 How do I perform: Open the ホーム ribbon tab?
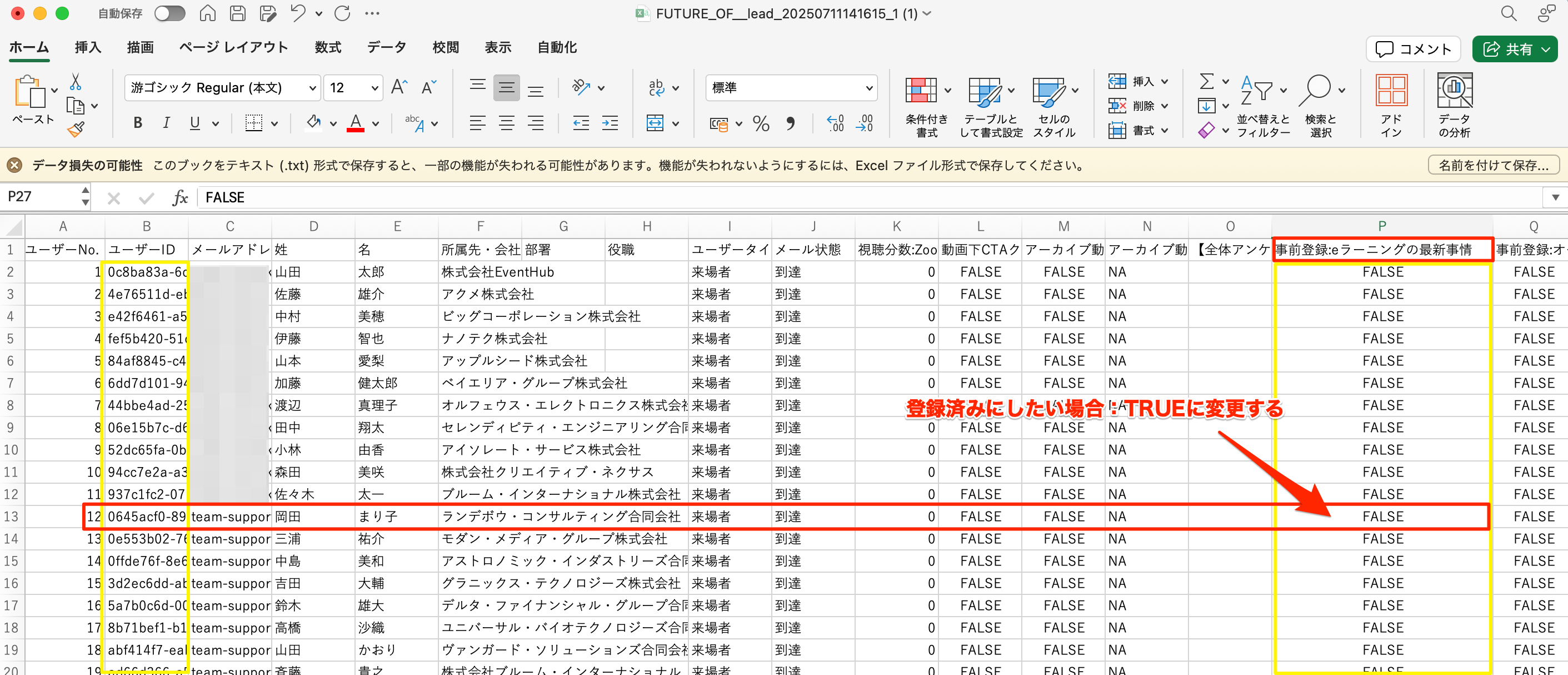click(x=28, y=47)
